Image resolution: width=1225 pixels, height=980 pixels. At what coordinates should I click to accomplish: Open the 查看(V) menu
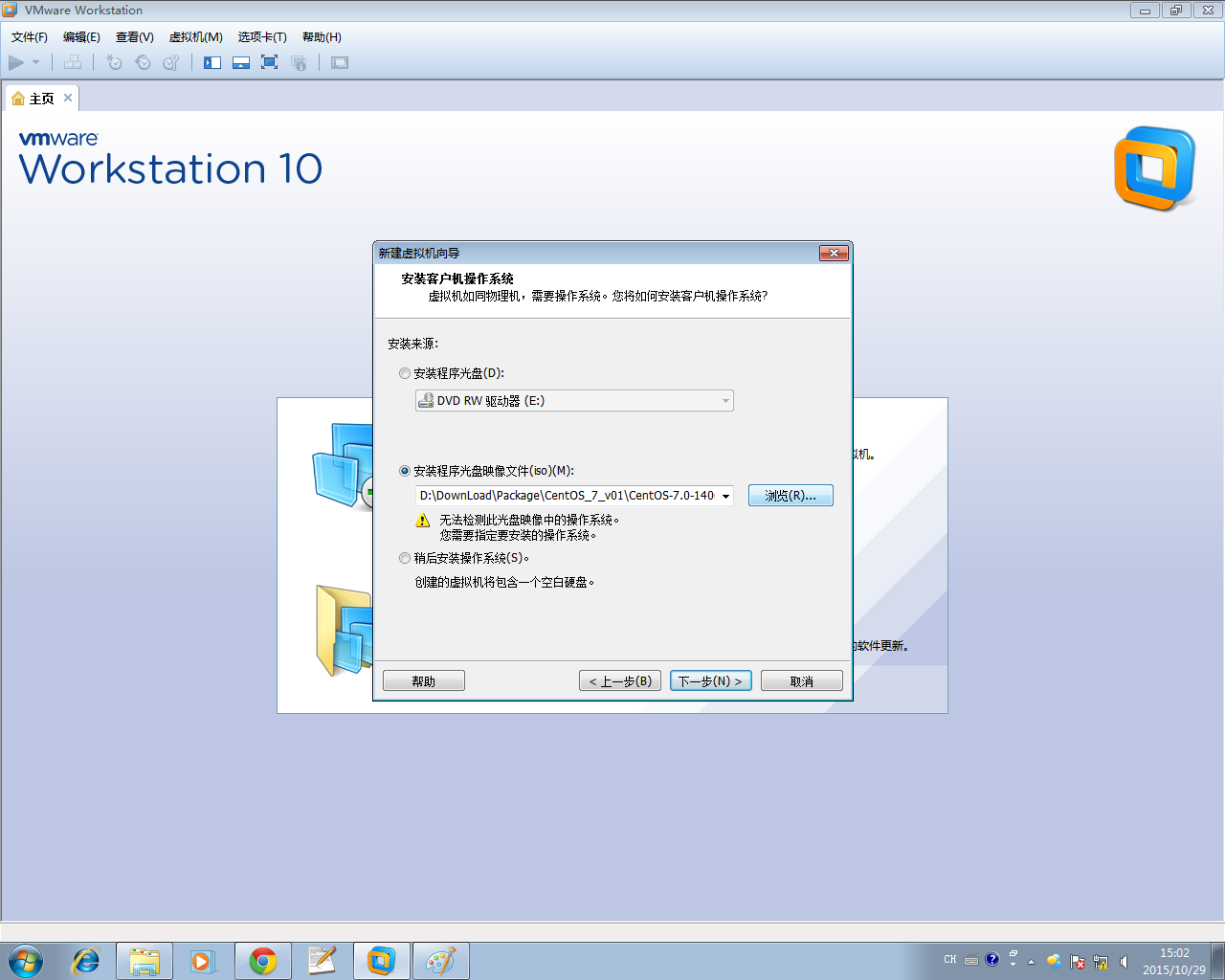[x=135, y=37]
